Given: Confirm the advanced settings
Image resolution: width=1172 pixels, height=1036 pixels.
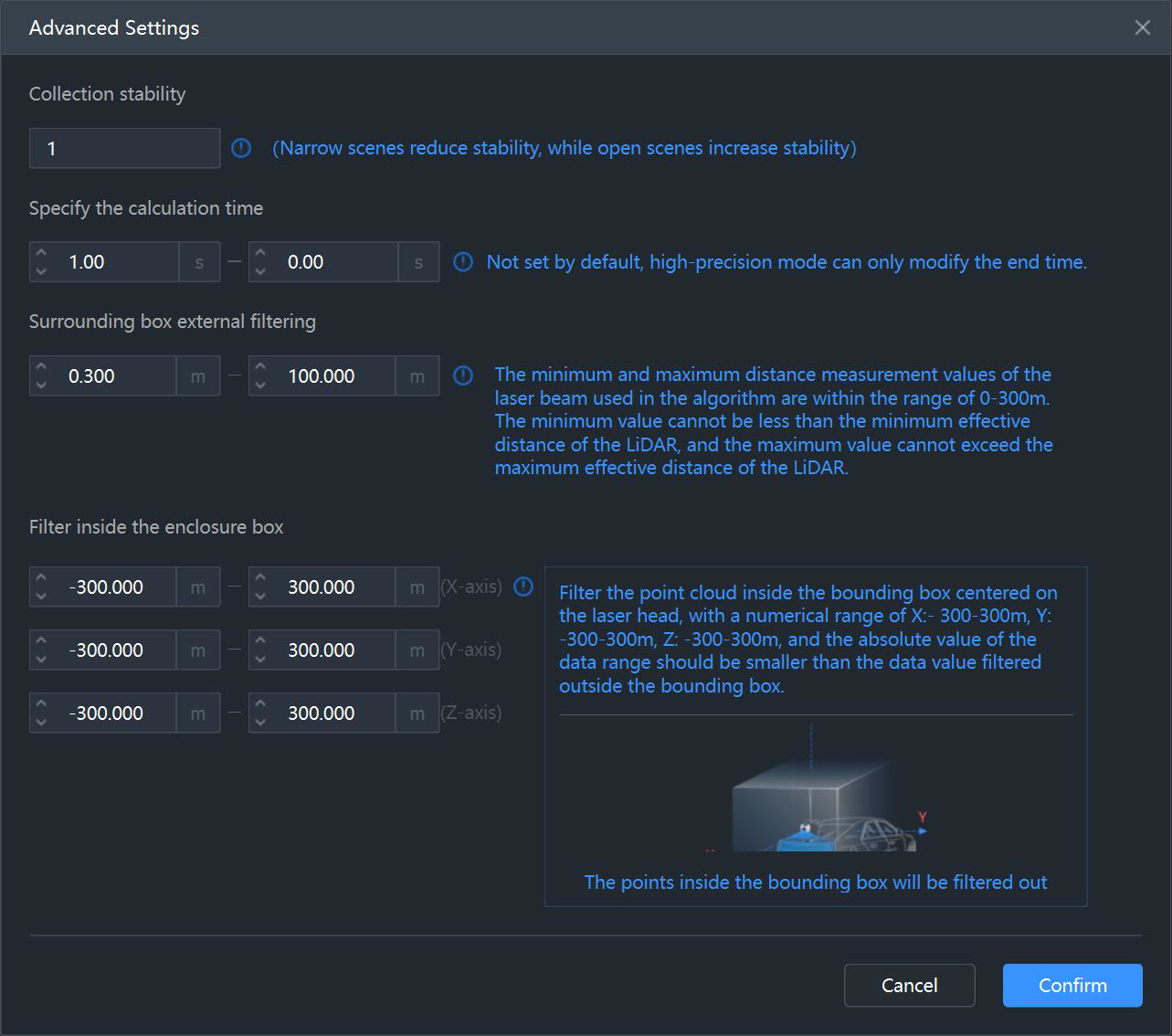Looking at the screenshot, I should click(1072, 985).
